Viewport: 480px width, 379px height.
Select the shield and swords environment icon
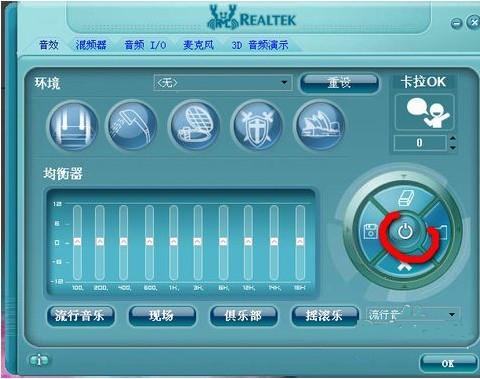point(257,126)
